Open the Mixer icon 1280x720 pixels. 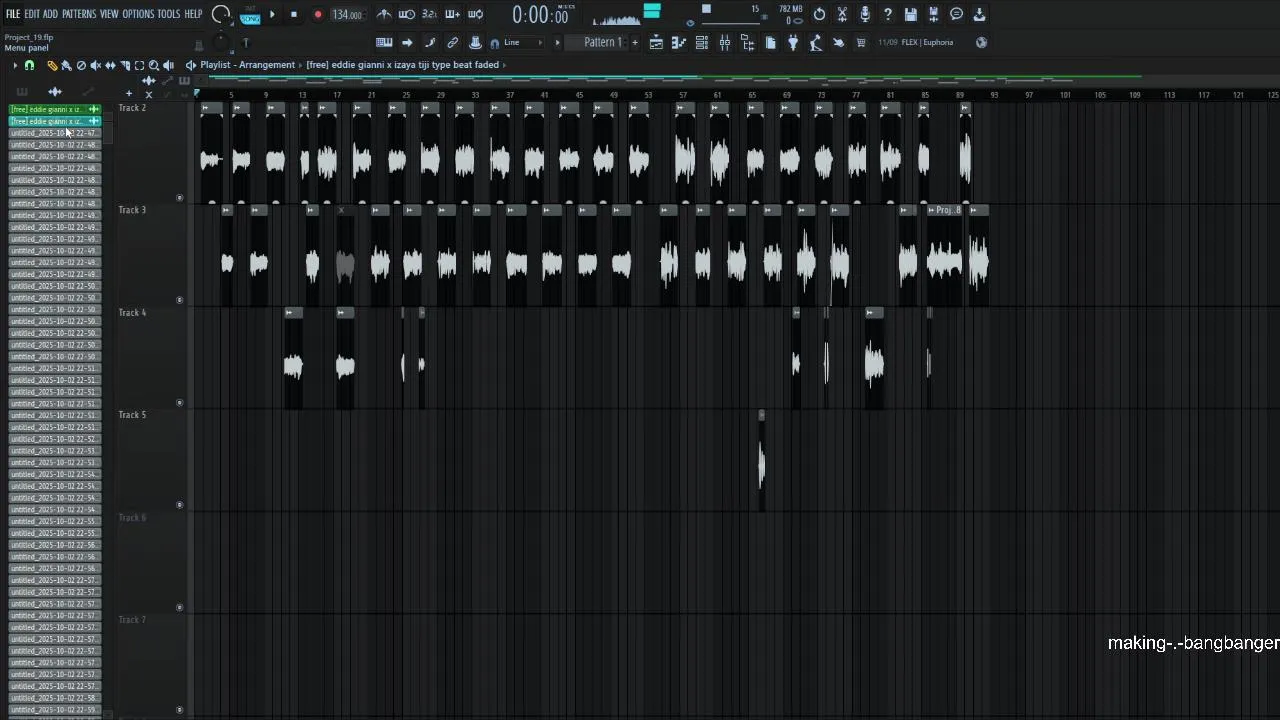point(725,42)
